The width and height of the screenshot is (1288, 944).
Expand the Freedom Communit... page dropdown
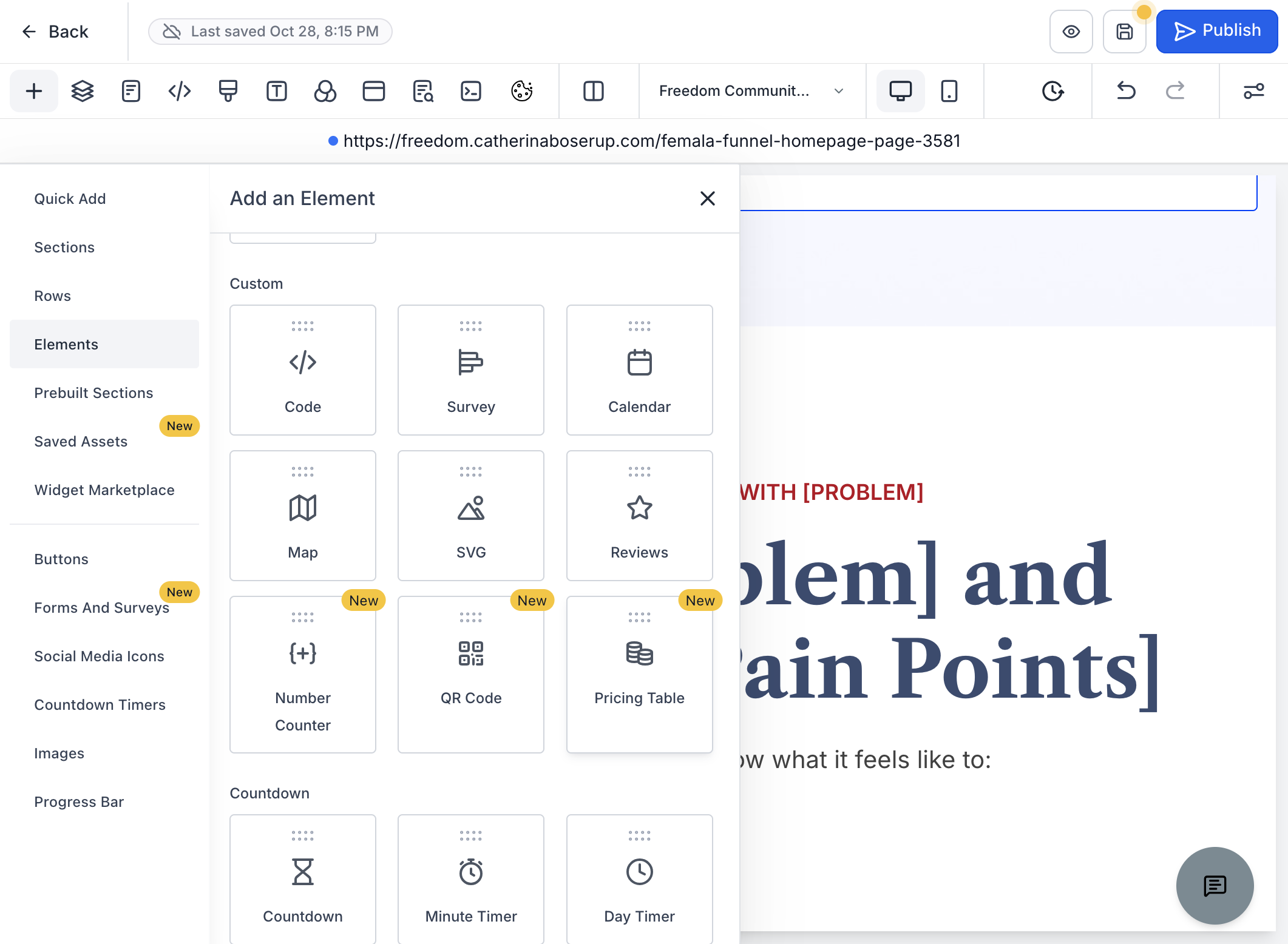tap(751, 91)
